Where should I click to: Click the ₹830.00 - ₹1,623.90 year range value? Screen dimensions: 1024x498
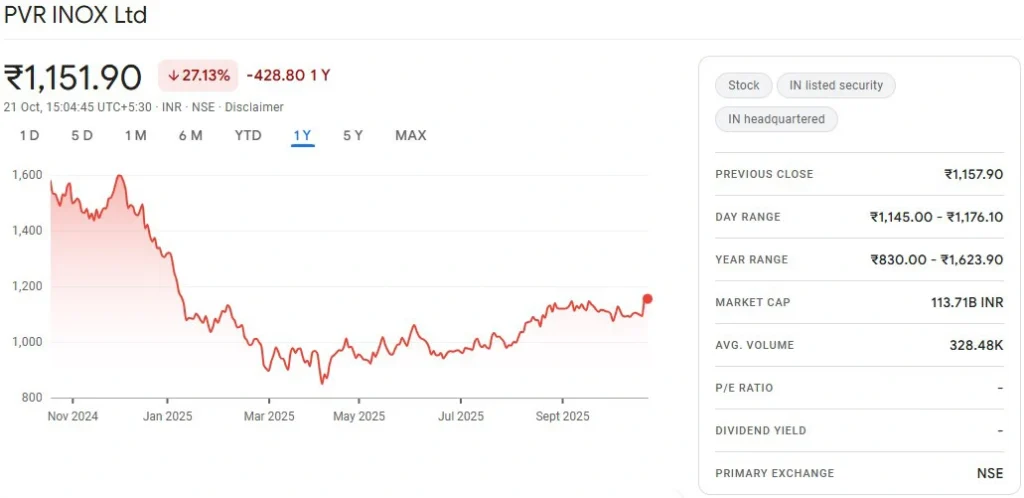(x=936, y=260)
